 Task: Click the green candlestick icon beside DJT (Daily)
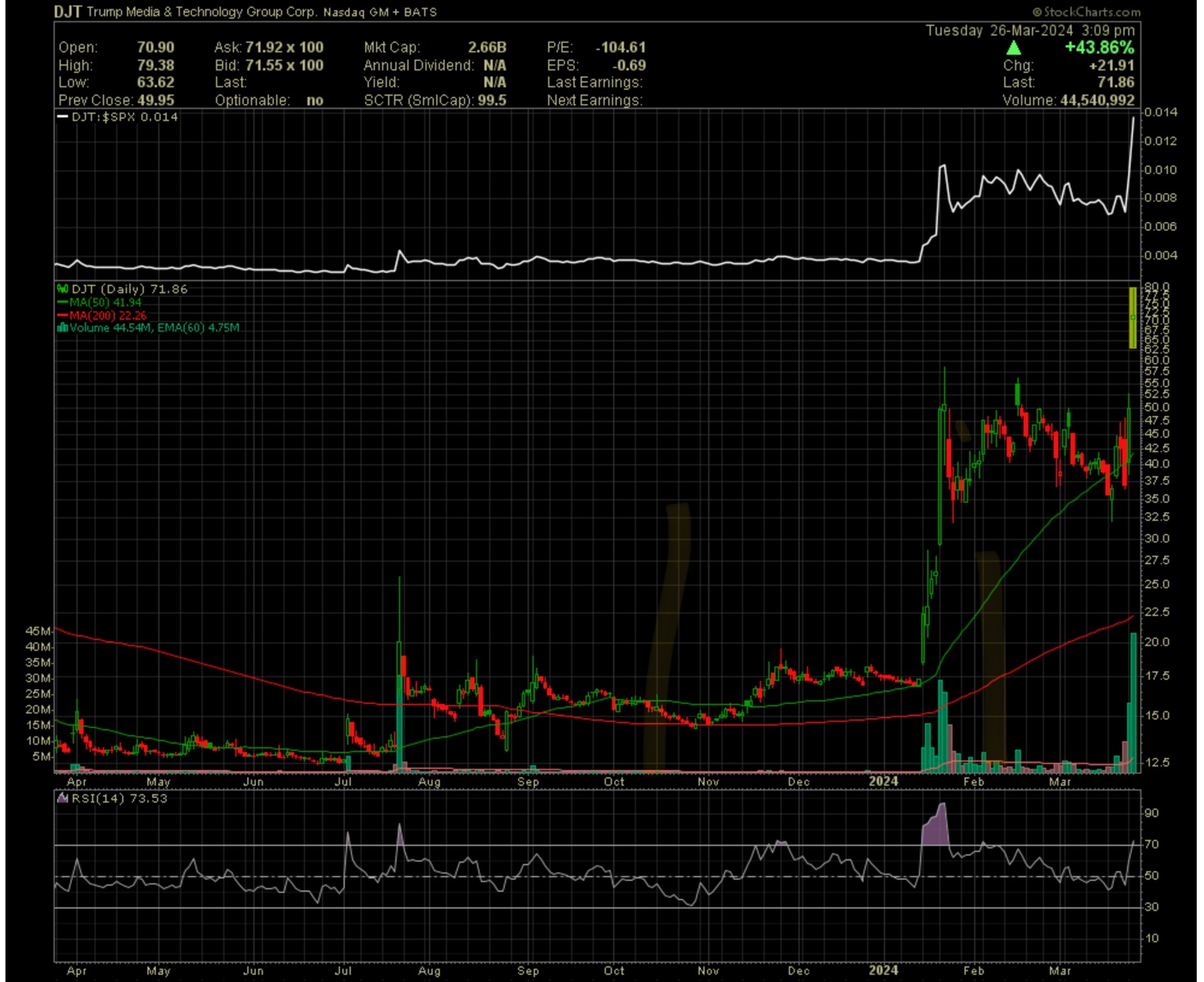[62, 289]
